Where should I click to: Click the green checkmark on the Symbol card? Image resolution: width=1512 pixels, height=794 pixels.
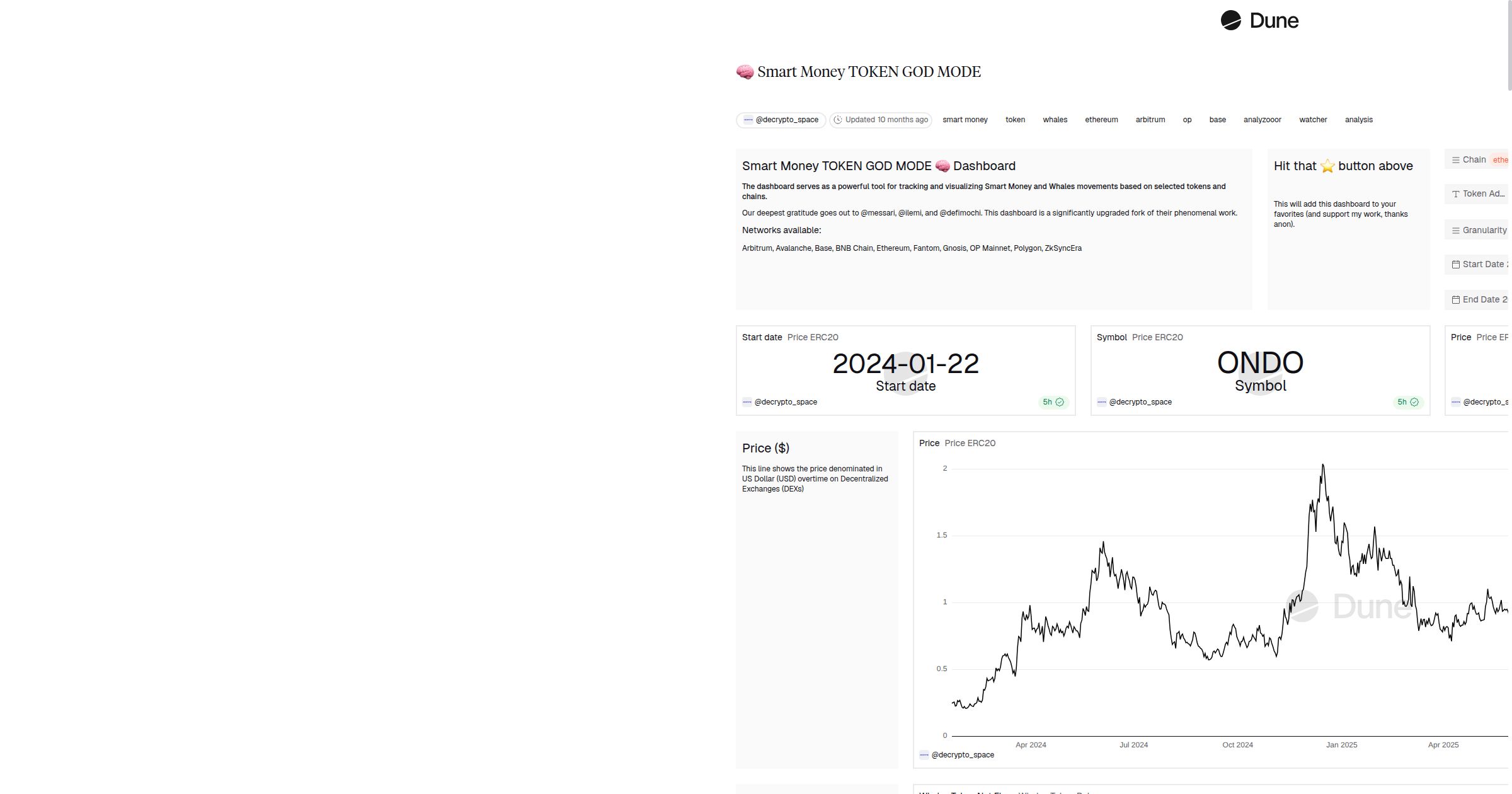tap(1416, 401)
